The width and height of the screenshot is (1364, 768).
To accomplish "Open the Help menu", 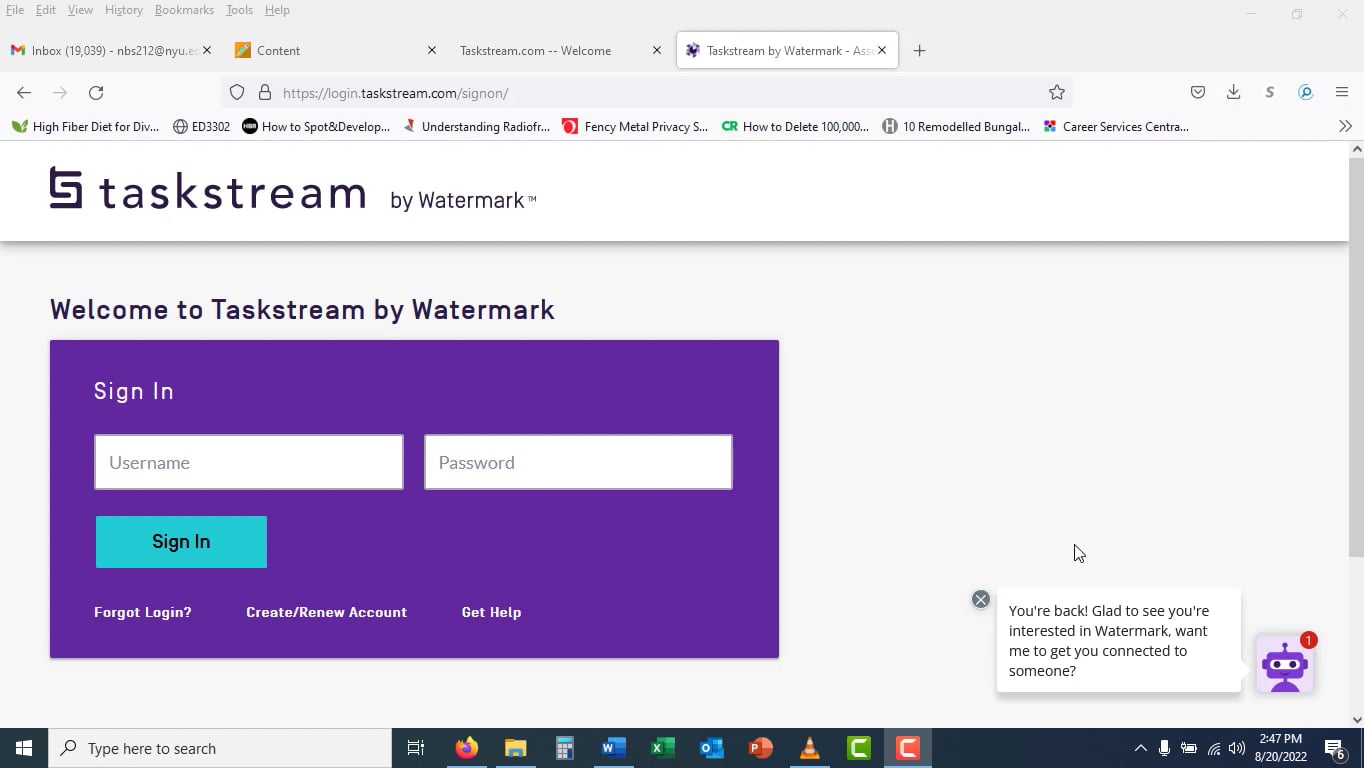I will pyautogui.click(x=277, y=10).
